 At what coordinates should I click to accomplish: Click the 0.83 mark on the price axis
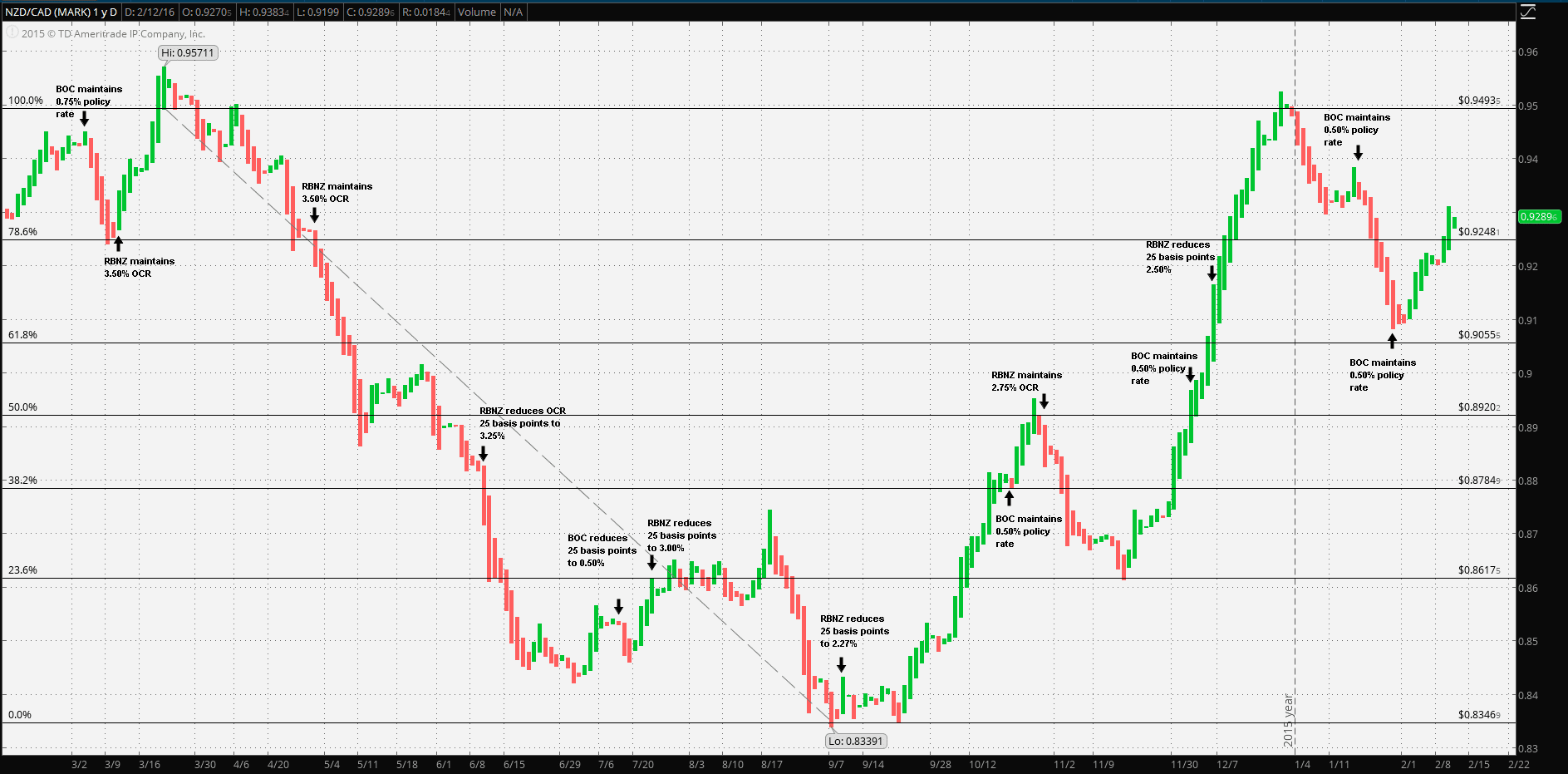pos(1528,749)
